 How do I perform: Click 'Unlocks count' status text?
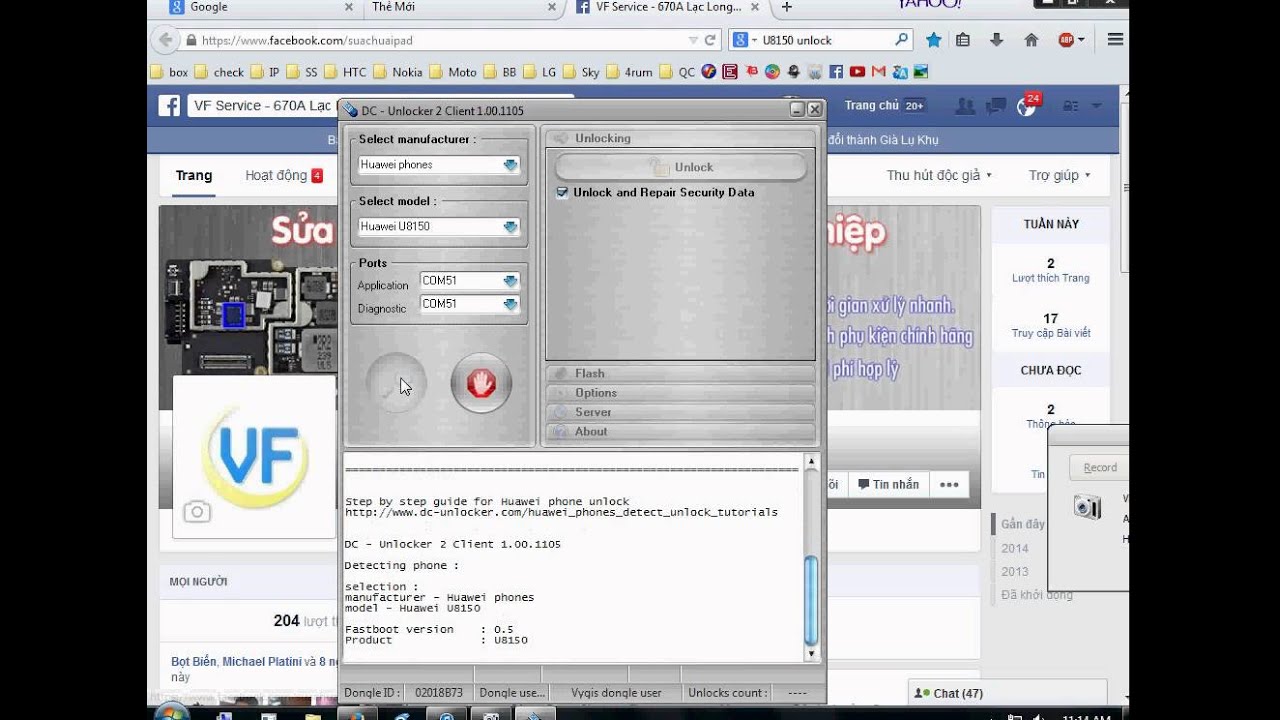tap(727, 692)
